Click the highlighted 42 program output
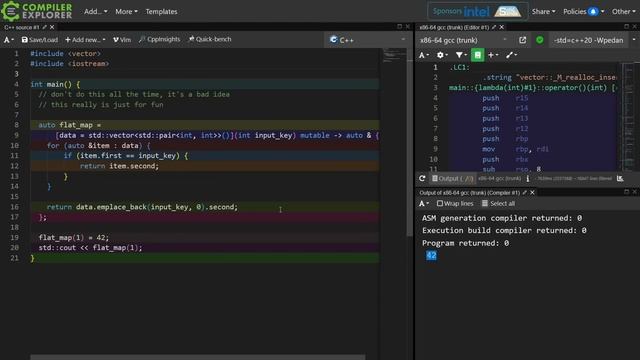The image size is (640, 360). tap(431, 256)
